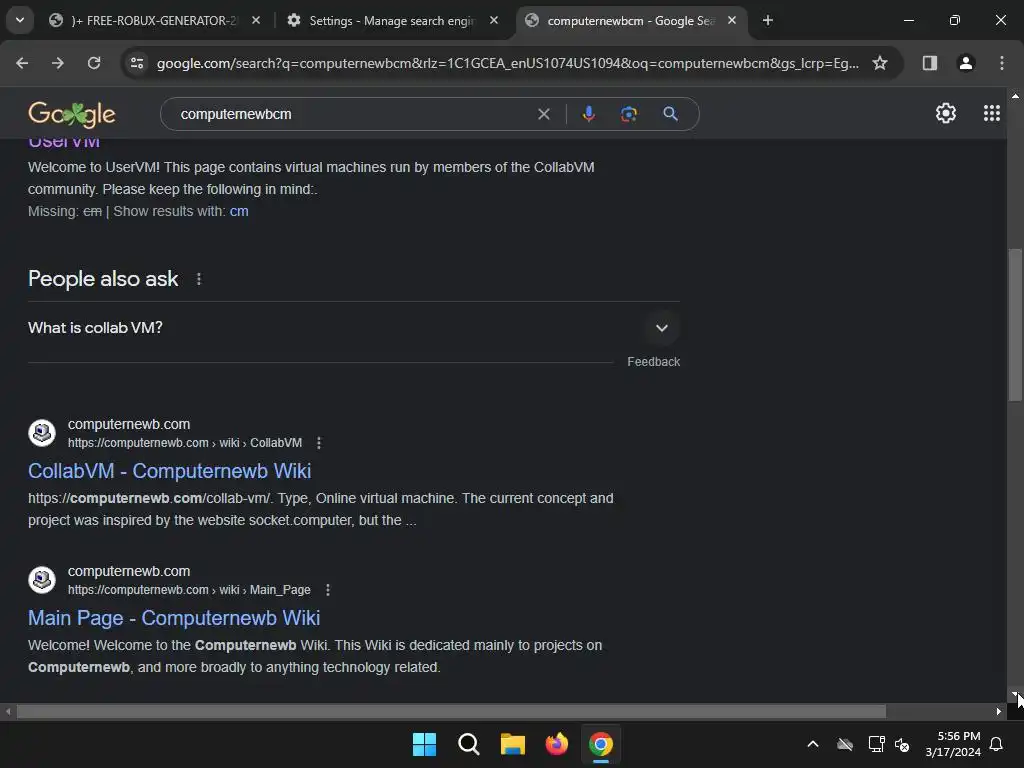Open People also ask options menu
1024x768 pixels.
pos(199,279)
